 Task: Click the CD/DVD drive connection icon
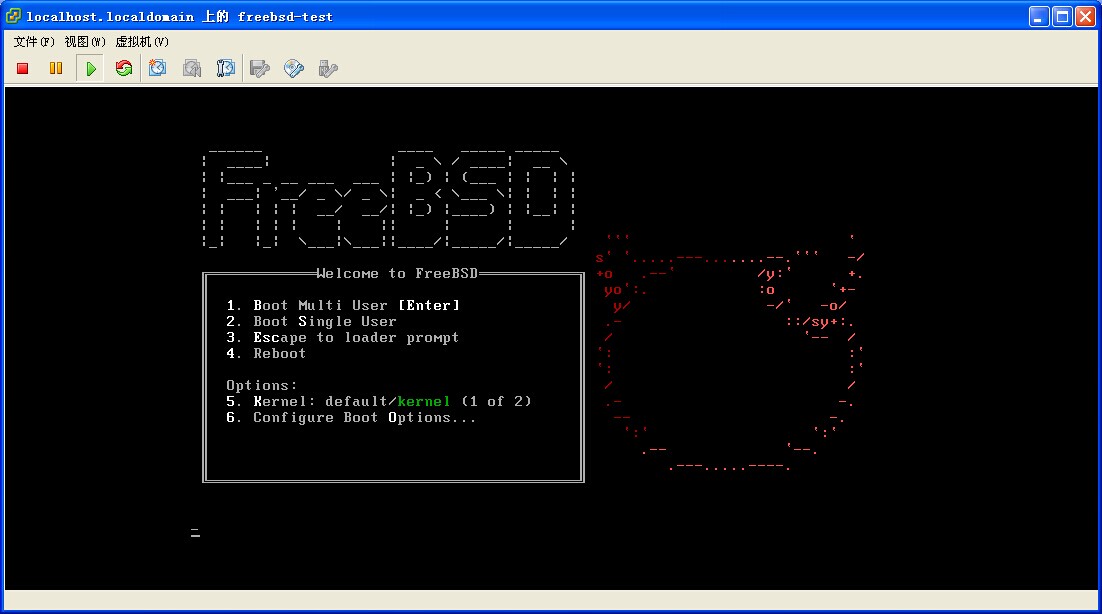pyautogui.click(x=294, y=68)
